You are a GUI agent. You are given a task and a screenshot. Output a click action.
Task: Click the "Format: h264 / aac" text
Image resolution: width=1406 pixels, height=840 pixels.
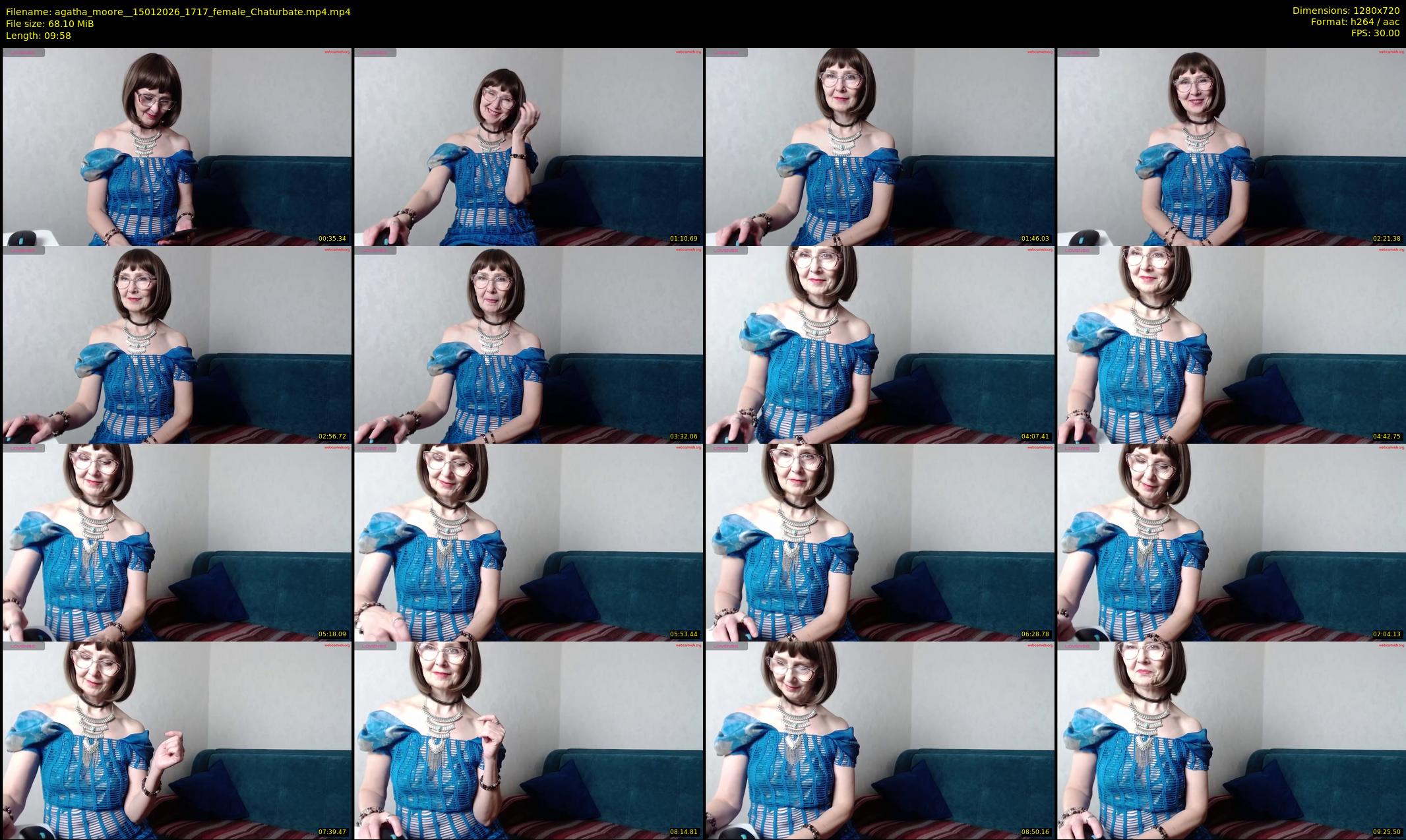(1355, 22)
